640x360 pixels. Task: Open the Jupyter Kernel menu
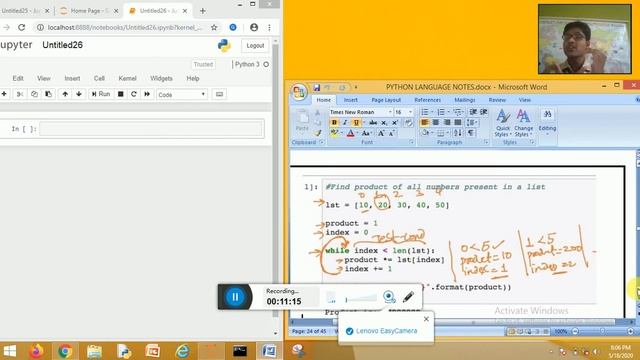point(127,78)
